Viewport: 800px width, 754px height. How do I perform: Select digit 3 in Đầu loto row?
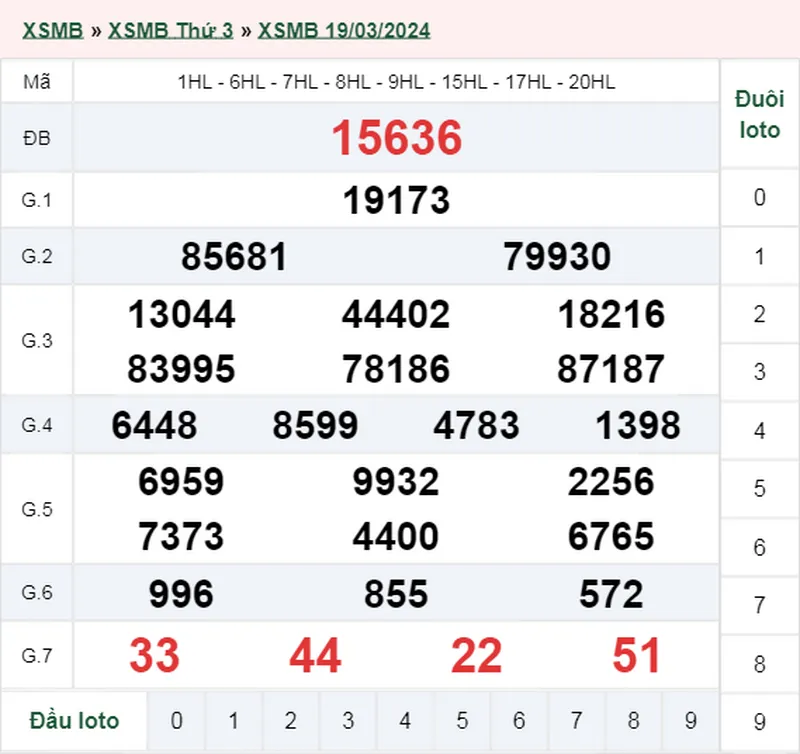click(x=348, y=720)
